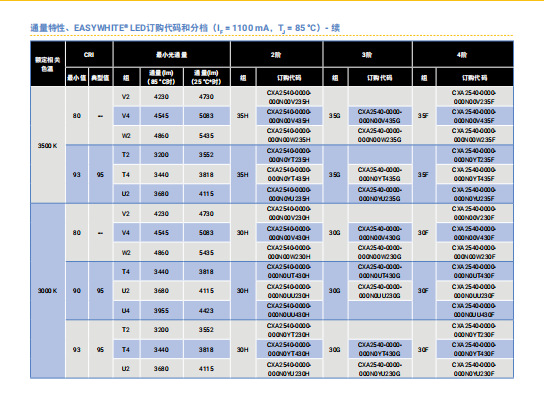
Task: Select order code ending 000N0YU230G
Action: [x=380, y=369]
